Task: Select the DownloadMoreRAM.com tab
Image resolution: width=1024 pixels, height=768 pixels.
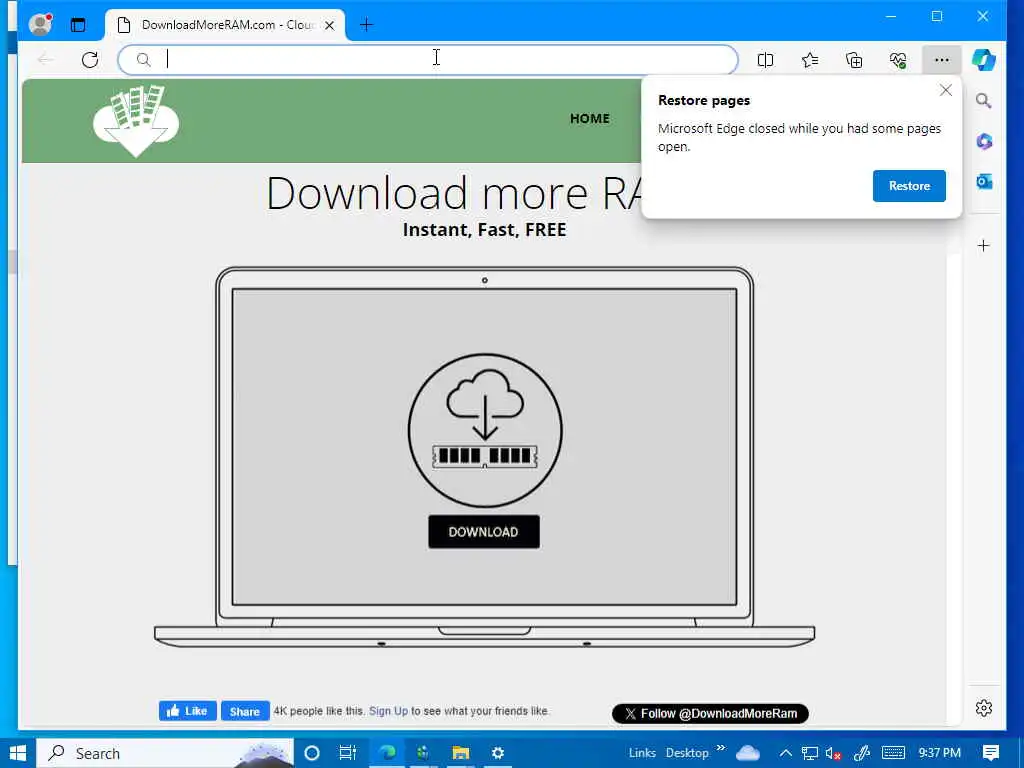Action: click(x=225, y=25)
